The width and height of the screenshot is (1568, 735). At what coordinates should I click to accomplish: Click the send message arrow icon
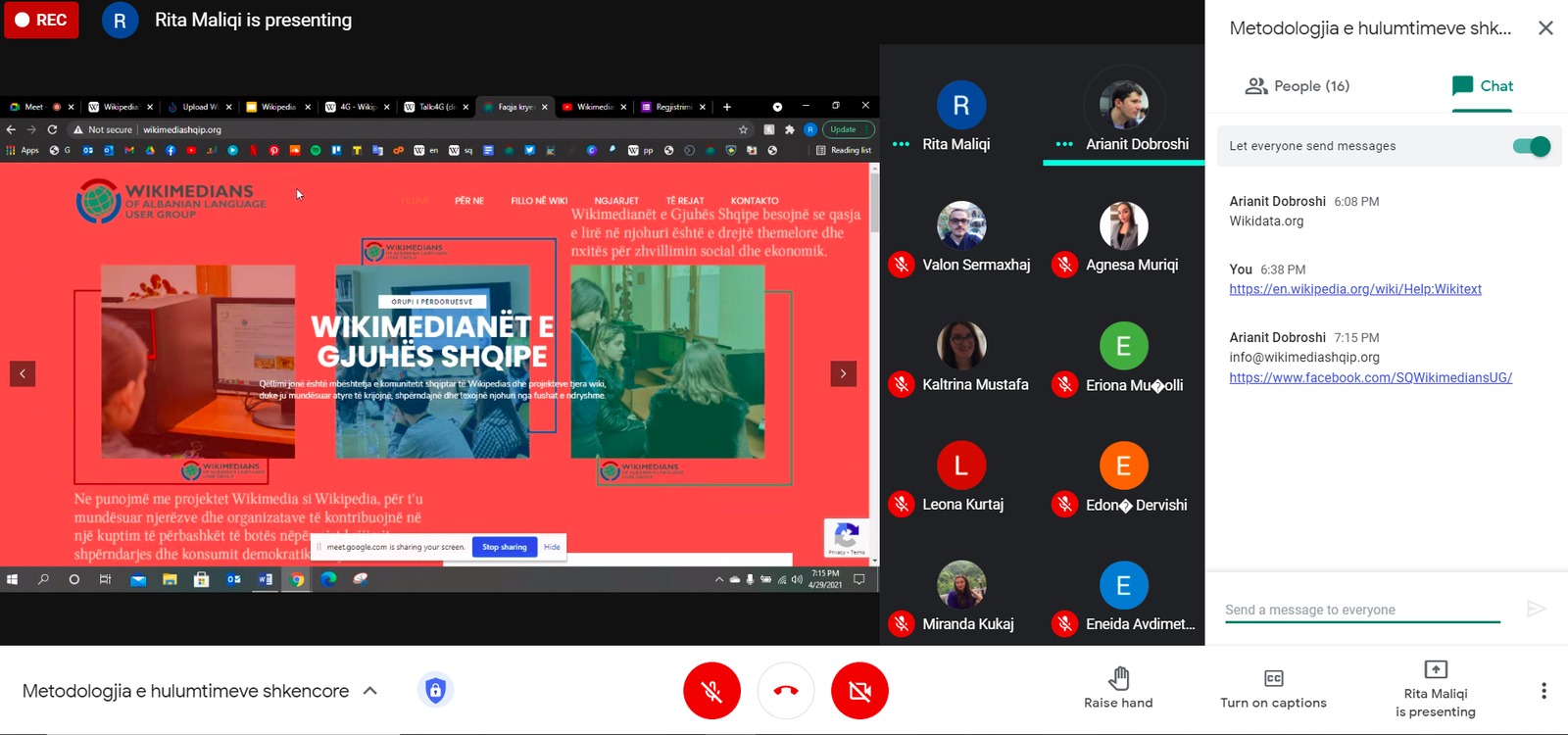pos(1536,610)
